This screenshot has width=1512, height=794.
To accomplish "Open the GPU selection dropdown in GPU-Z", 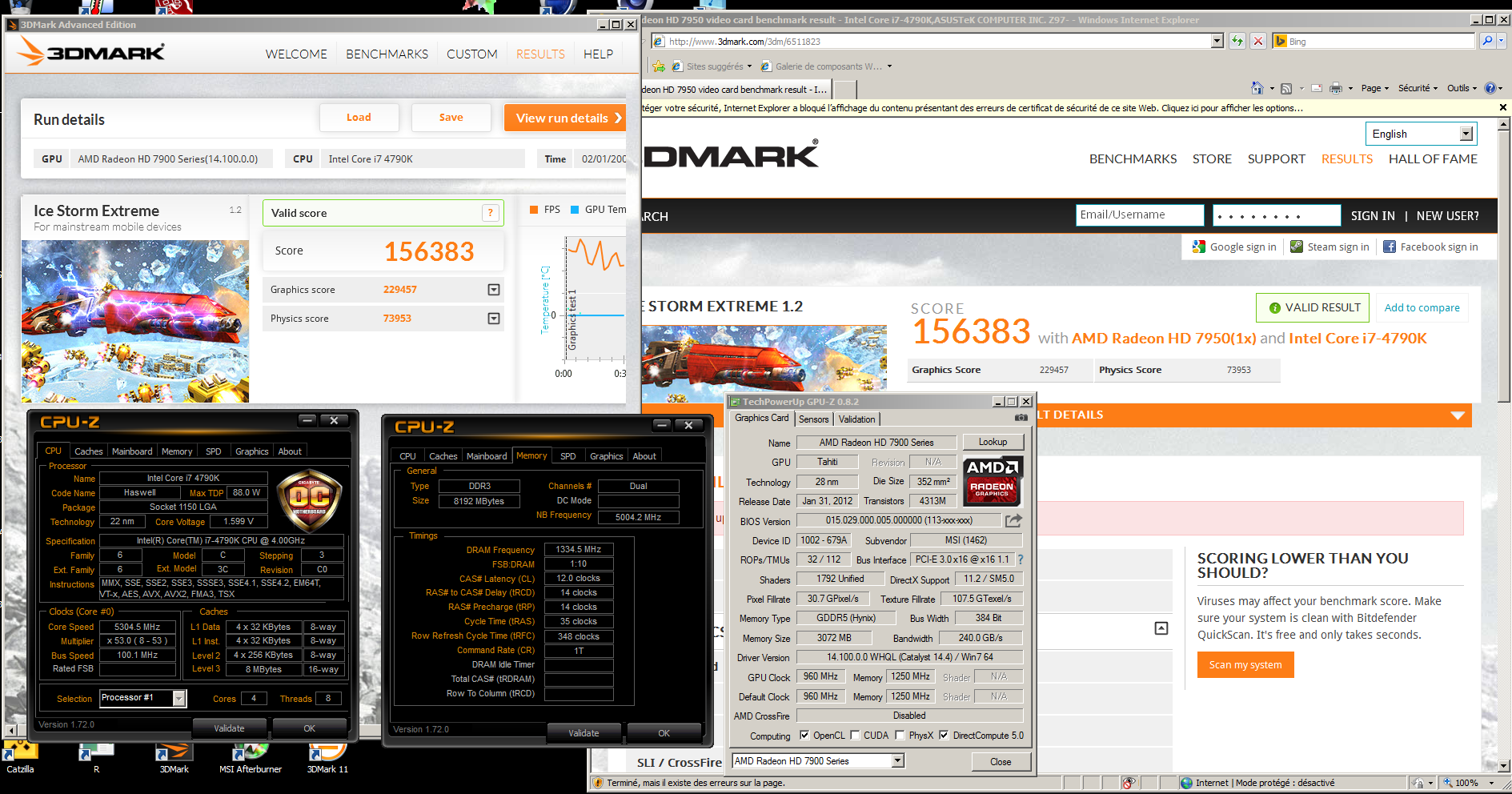I will tap(897, 760).
